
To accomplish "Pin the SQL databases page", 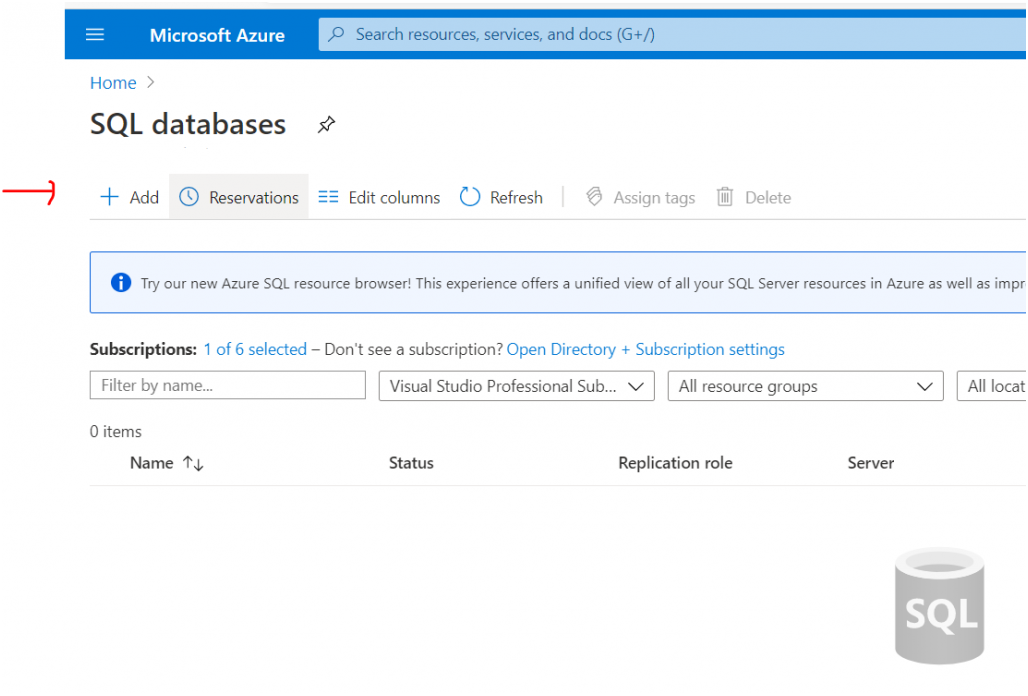I will 326,125.
